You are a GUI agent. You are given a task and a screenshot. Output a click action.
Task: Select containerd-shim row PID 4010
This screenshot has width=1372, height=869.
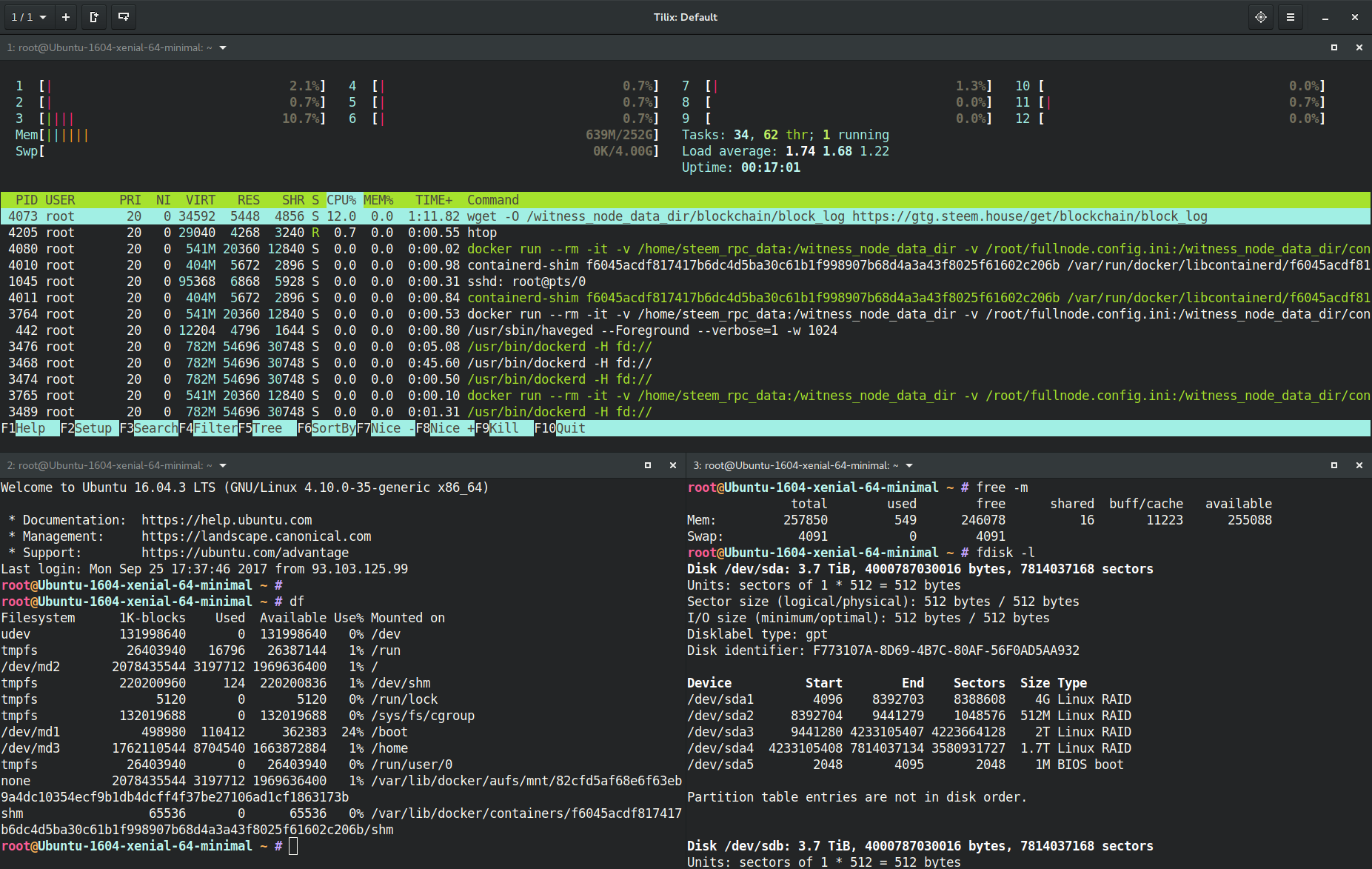click(x=685, y=265)
